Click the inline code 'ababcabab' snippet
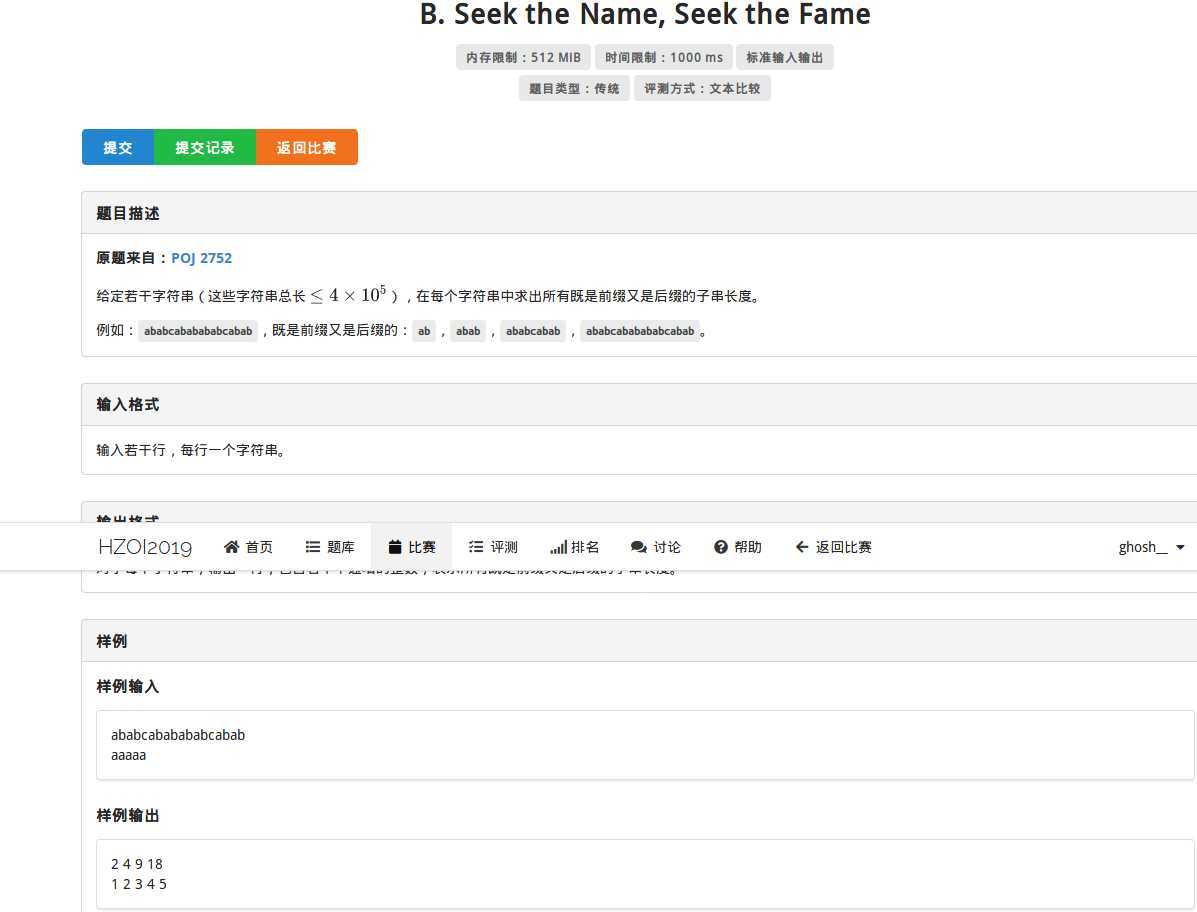This screenshot has width=1197, height=912. pyautogui.click(x=533, y=330)
